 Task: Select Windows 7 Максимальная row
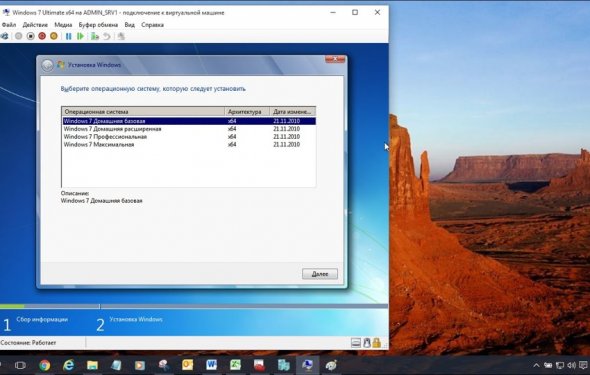(x=189, y=144)
